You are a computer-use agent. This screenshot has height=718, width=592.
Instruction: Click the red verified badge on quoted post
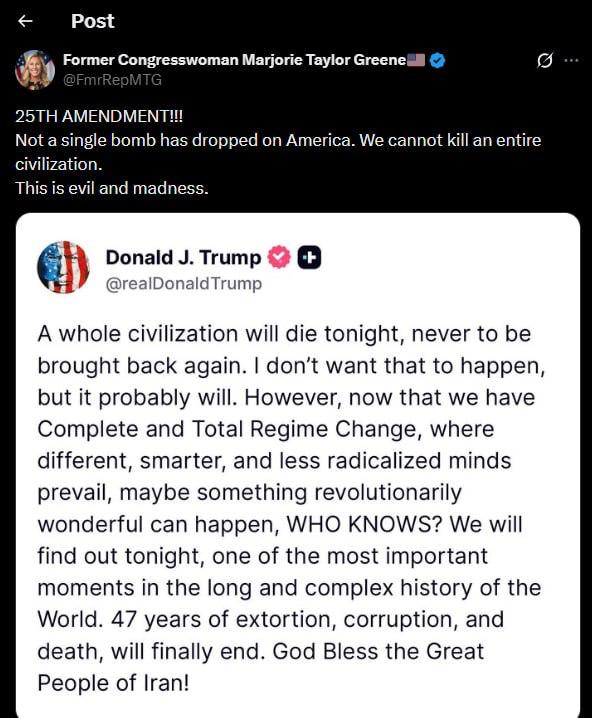[279, 257]
